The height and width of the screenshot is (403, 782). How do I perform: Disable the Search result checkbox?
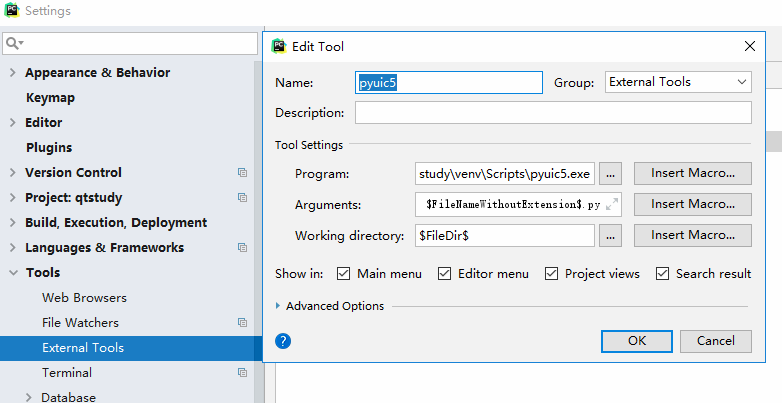[662, 274]
